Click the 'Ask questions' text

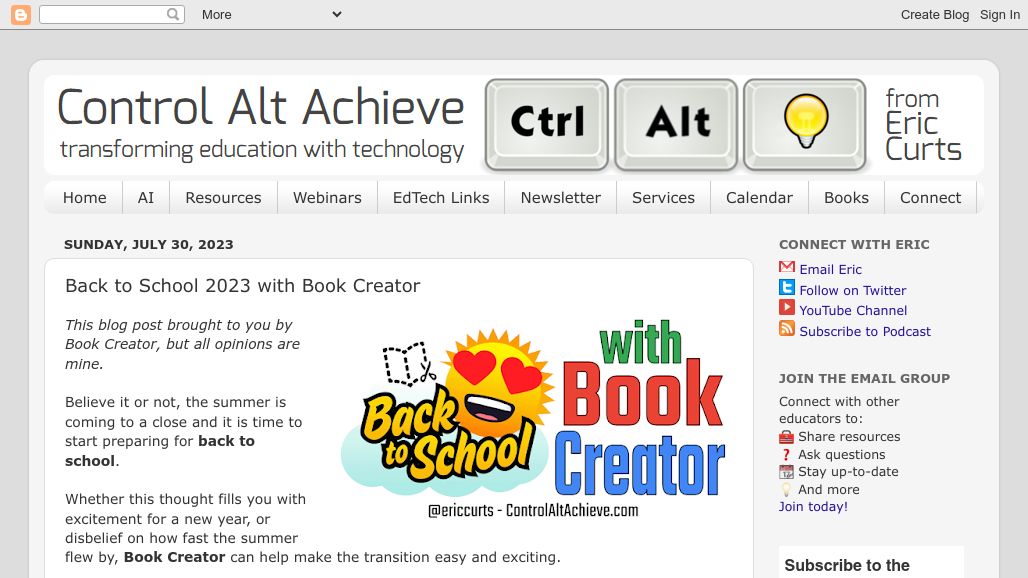(841, 454)
